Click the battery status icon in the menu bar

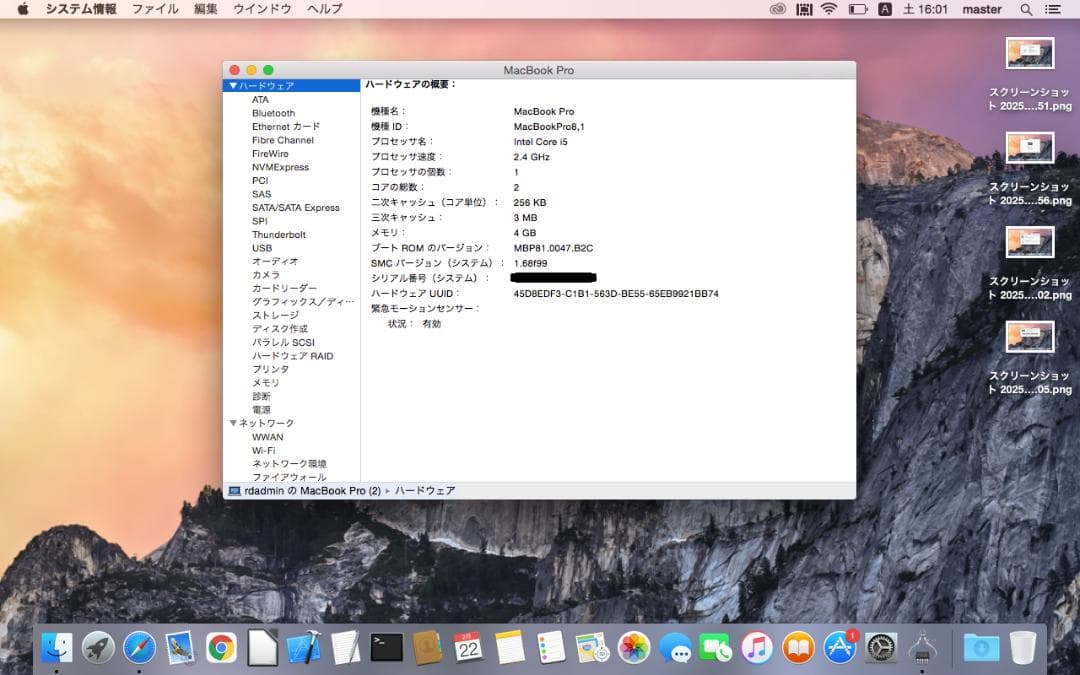[x=856, y=10]
